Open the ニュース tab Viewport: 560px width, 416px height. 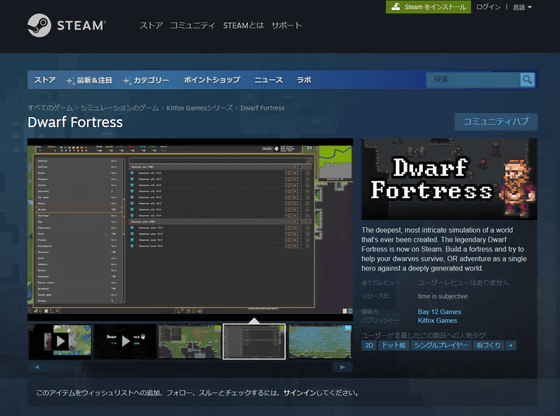(x=269, y=80)
